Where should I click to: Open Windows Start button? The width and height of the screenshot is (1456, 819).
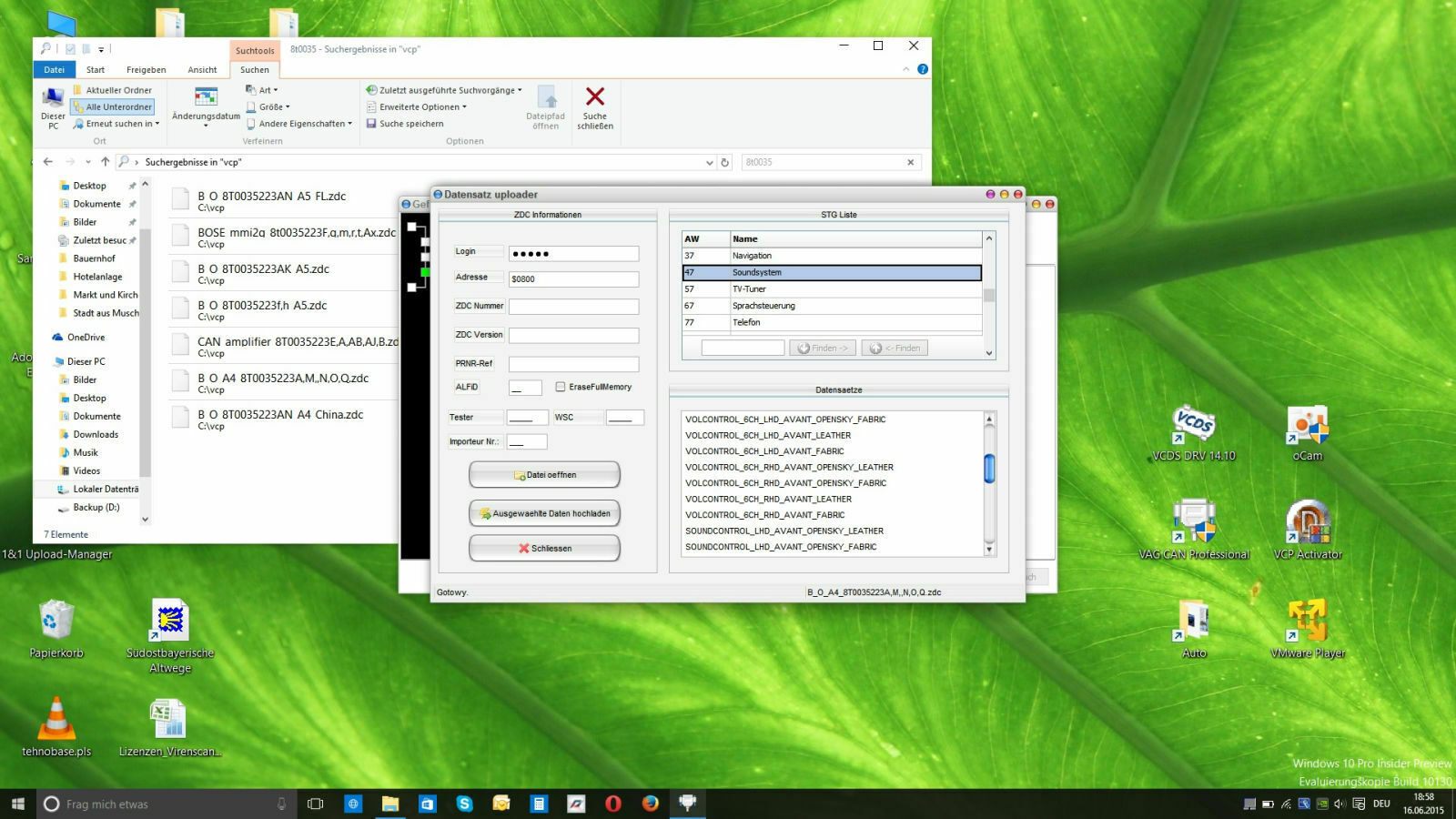[17, 804]
